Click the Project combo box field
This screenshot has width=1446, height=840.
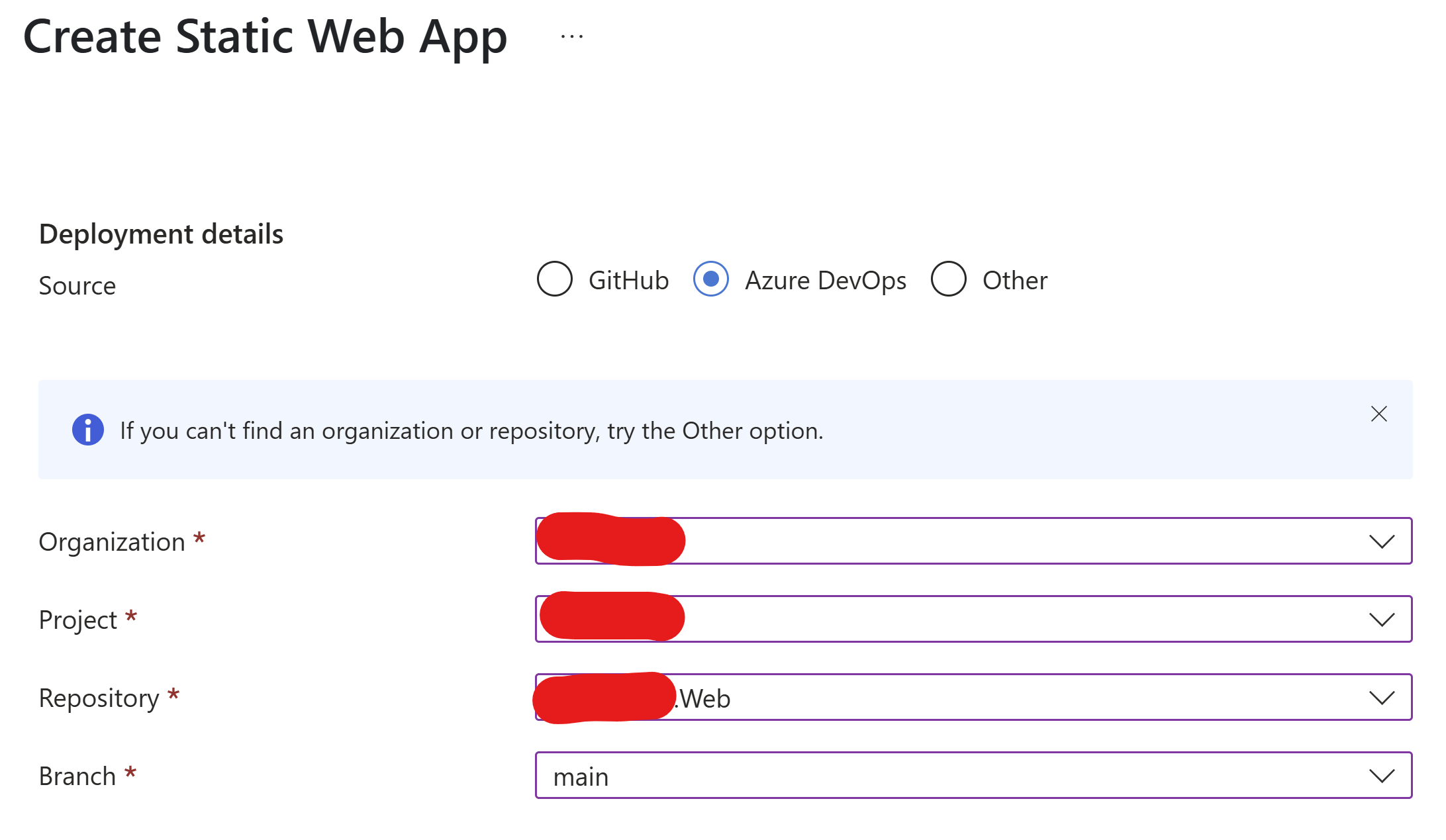pyautogui.click(x=973, y=619)
